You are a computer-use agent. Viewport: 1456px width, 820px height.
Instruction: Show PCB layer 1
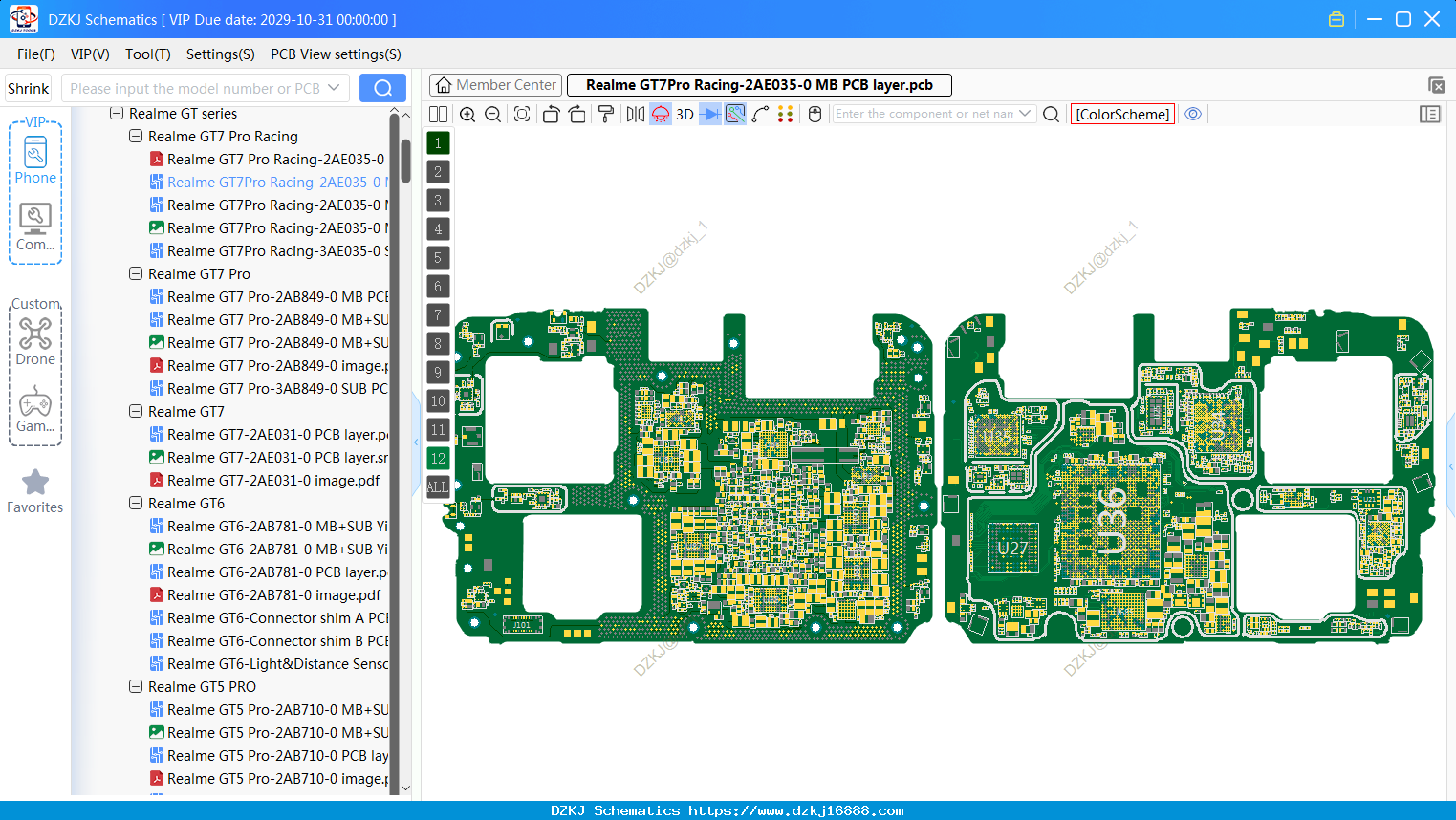[x=438, y=143]
